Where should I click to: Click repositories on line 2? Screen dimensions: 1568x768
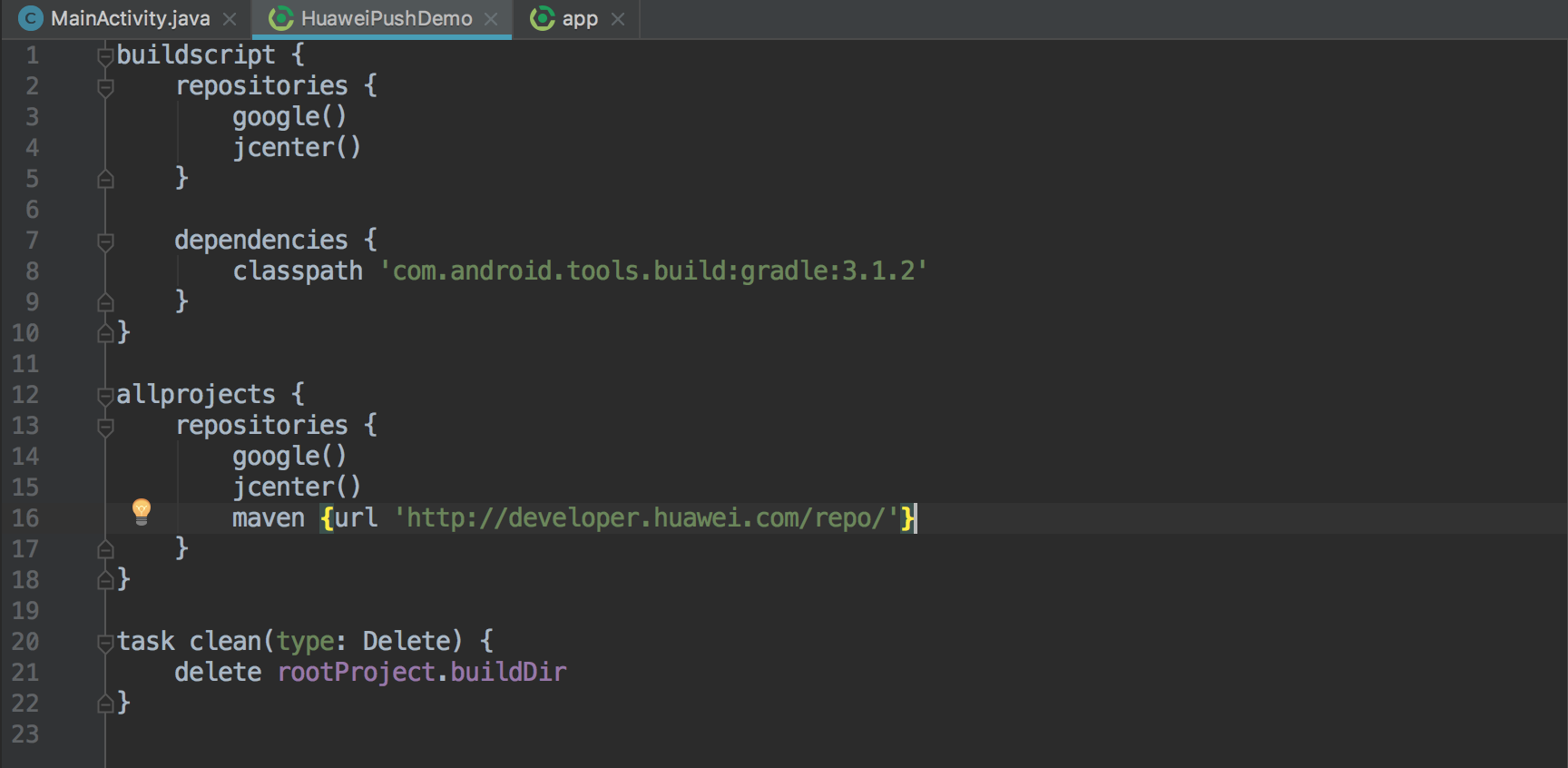click(261, 85)
